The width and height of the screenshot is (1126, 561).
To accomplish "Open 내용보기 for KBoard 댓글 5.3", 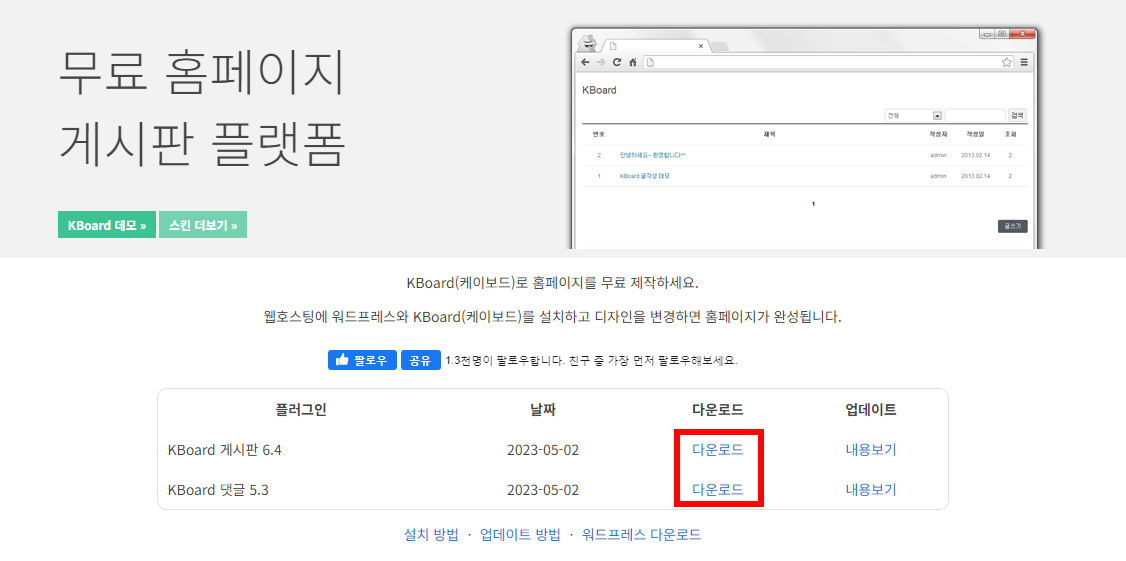I will (x=871, y=491).
